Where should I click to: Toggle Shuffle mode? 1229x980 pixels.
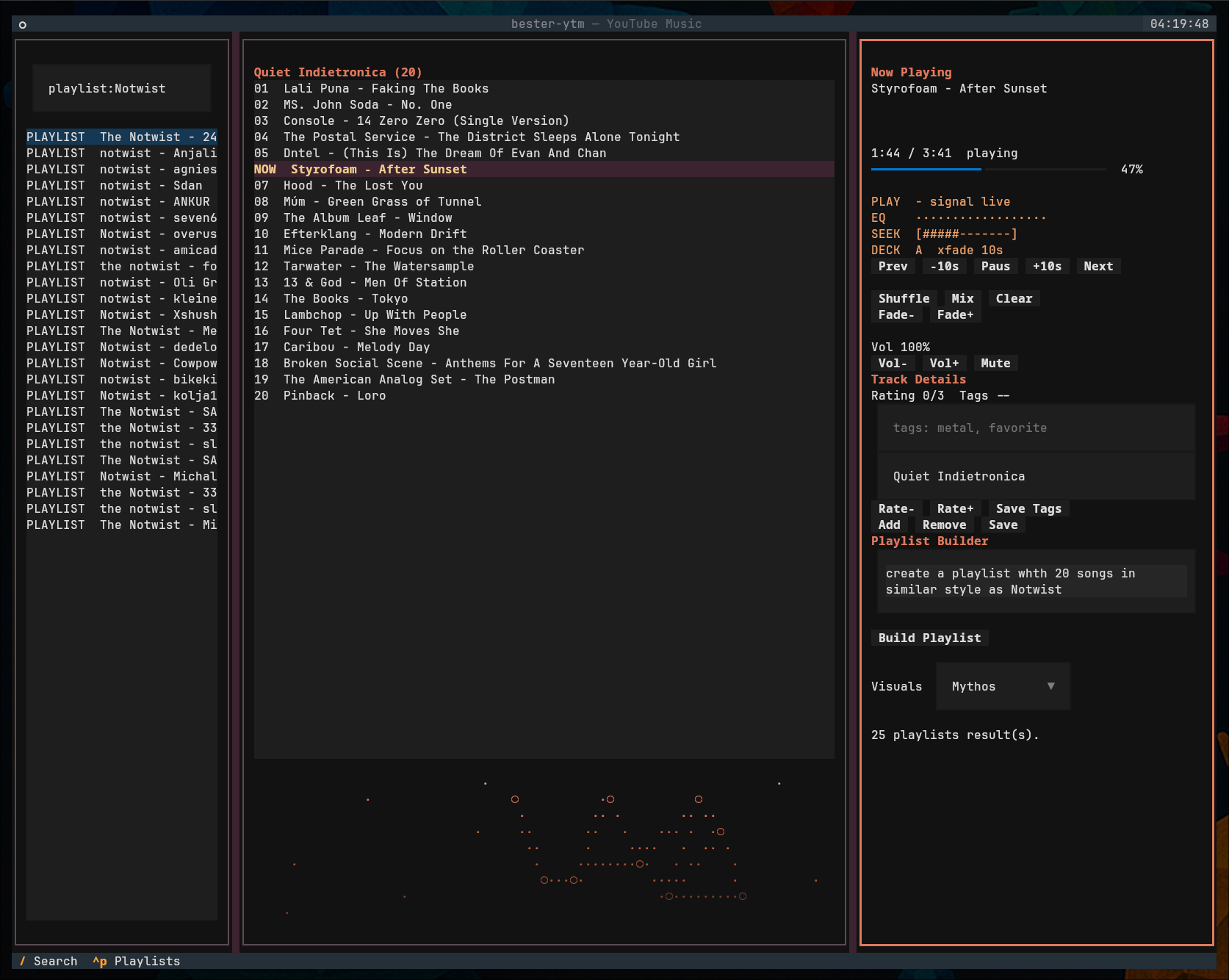[904, 298]
